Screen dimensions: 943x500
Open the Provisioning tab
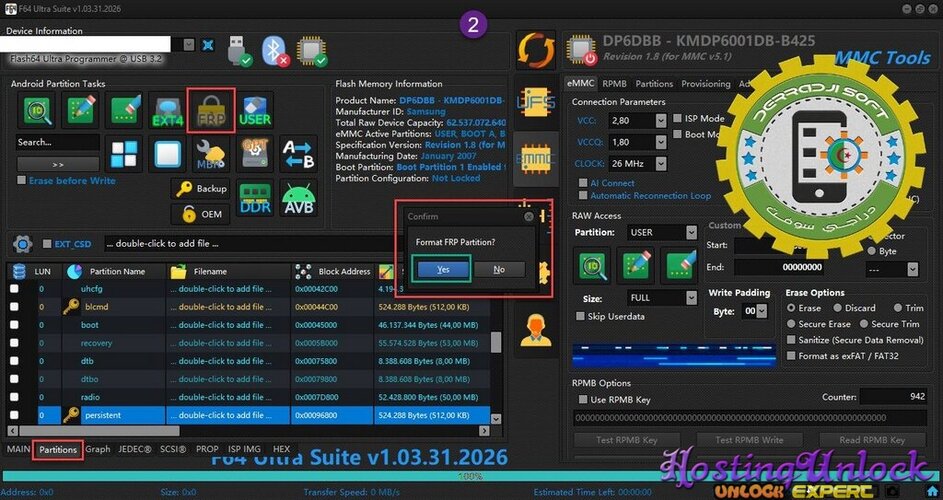click(705, 84)
